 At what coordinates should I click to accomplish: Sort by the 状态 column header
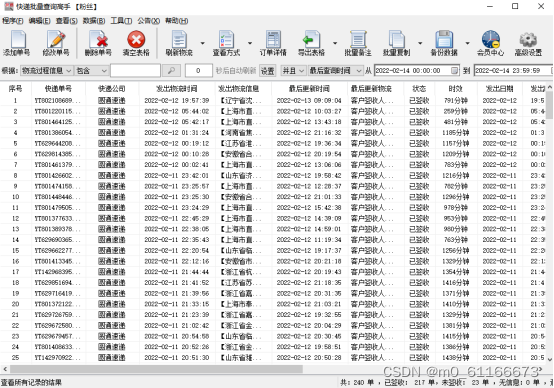point(419,88)
